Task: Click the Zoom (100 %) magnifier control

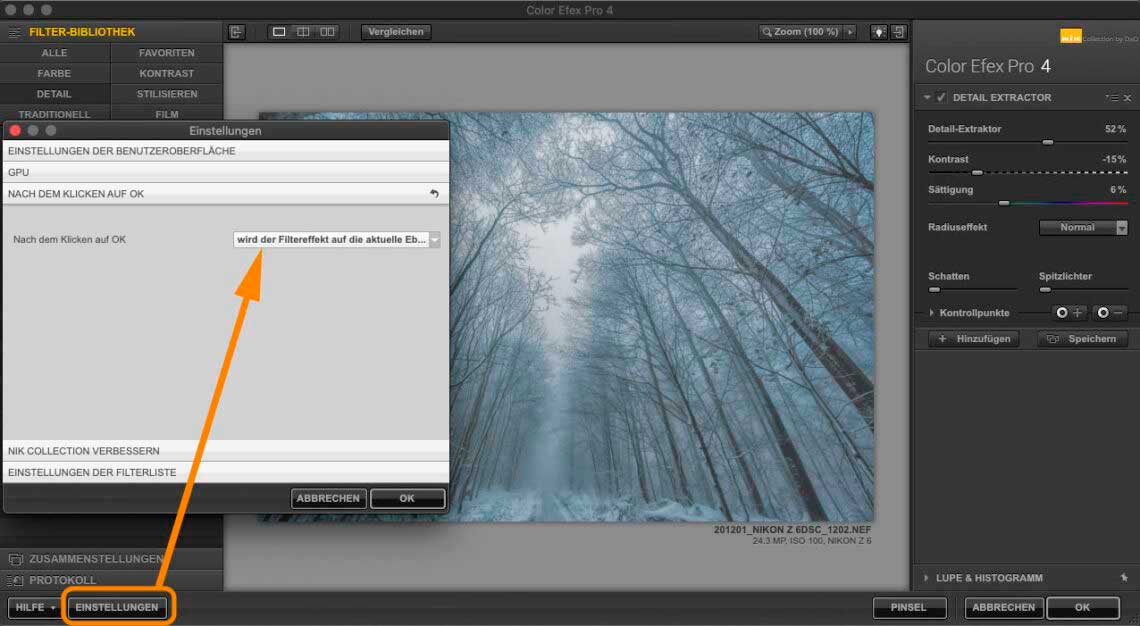Action: point(800,32)
